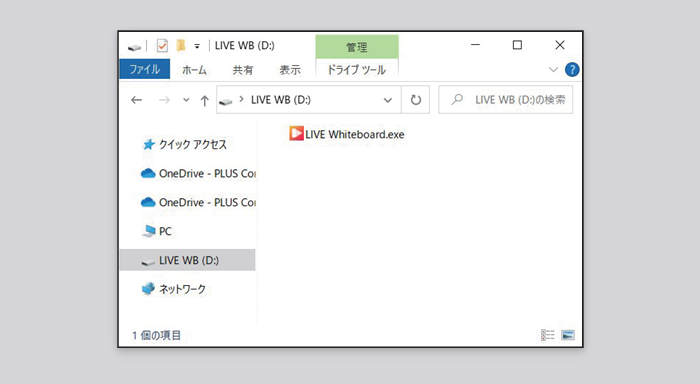Open the recent locations dropdown arrow
700x384 pixels.
pyautogui.click(x=186, y=100)
